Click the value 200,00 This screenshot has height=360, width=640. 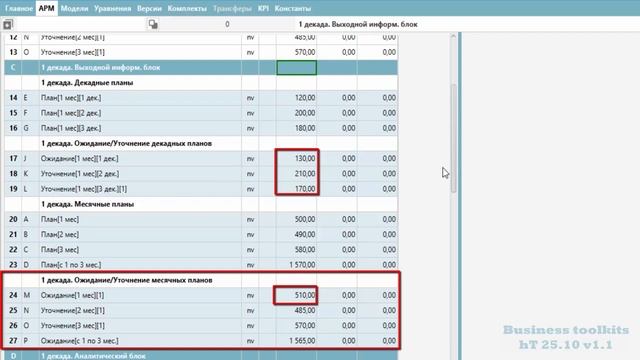click(x=305, y=113)
